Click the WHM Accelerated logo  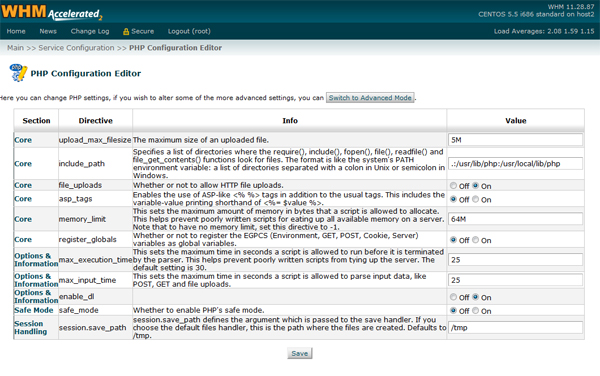point(52,12)
